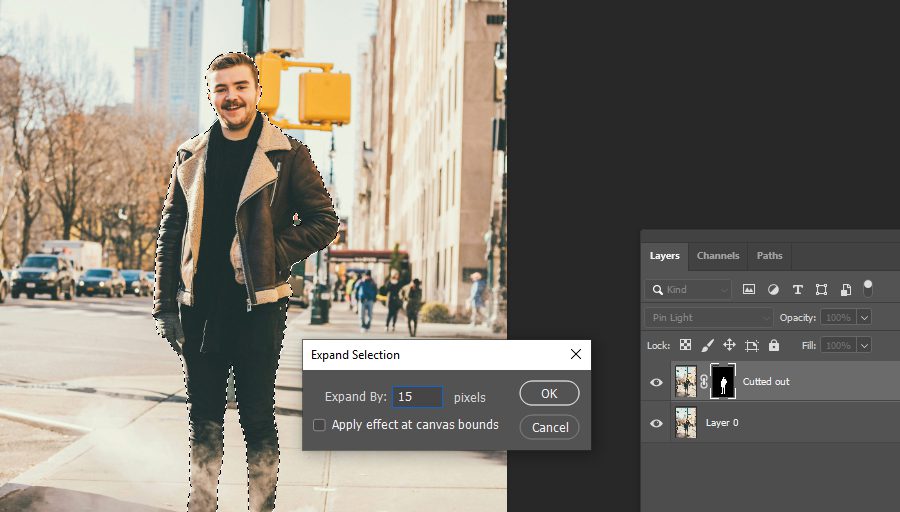Hide Layer 0 visibility eye
The width and height of the screenshot is (900, 512).
(656, 423)
